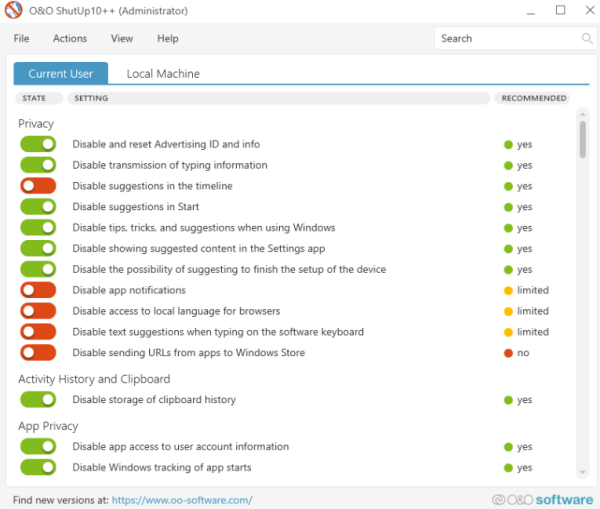600x509 pixels.
Task: Maximize the ShutUp10++ window
Action: 560,10
